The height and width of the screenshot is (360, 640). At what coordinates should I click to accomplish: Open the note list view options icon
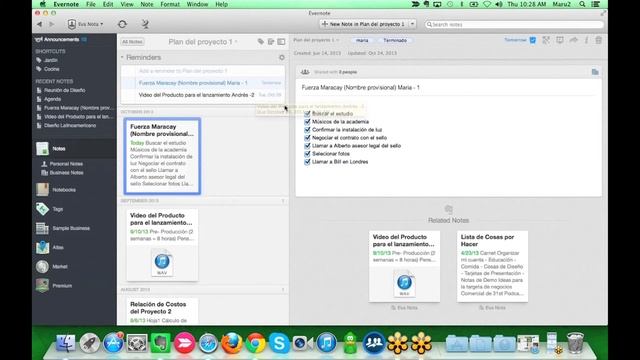281,42
